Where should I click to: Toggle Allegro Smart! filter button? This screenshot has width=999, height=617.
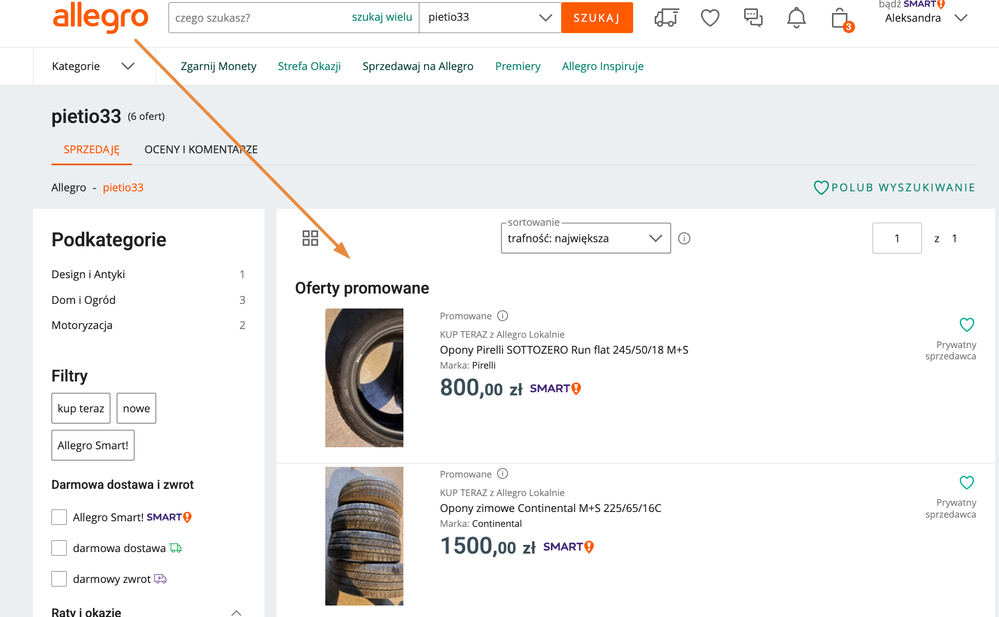(x=93, y=446)
